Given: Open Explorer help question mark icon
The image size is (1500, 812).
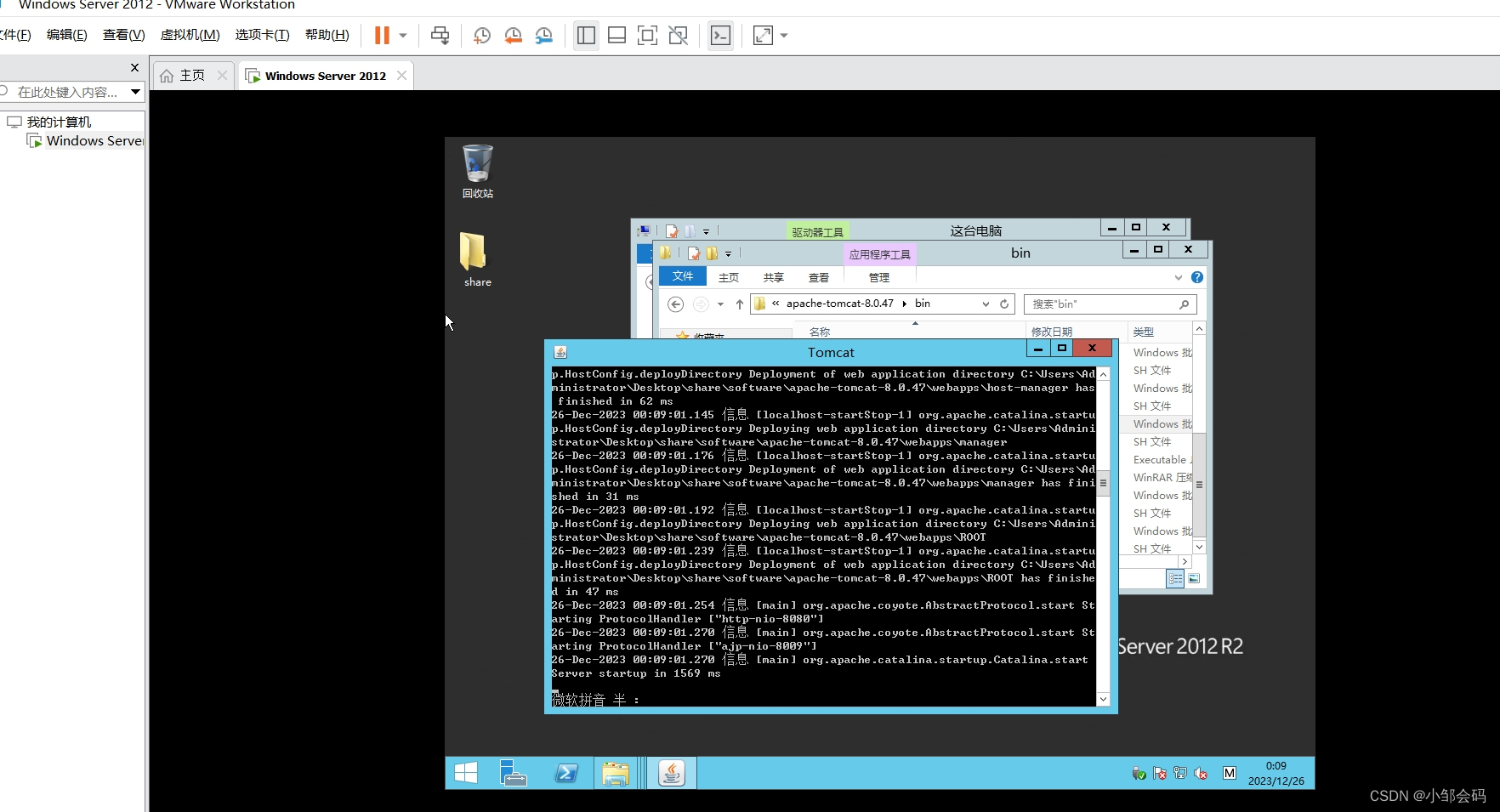Looking at the screenshot, I should click(x=1197, y=277).
